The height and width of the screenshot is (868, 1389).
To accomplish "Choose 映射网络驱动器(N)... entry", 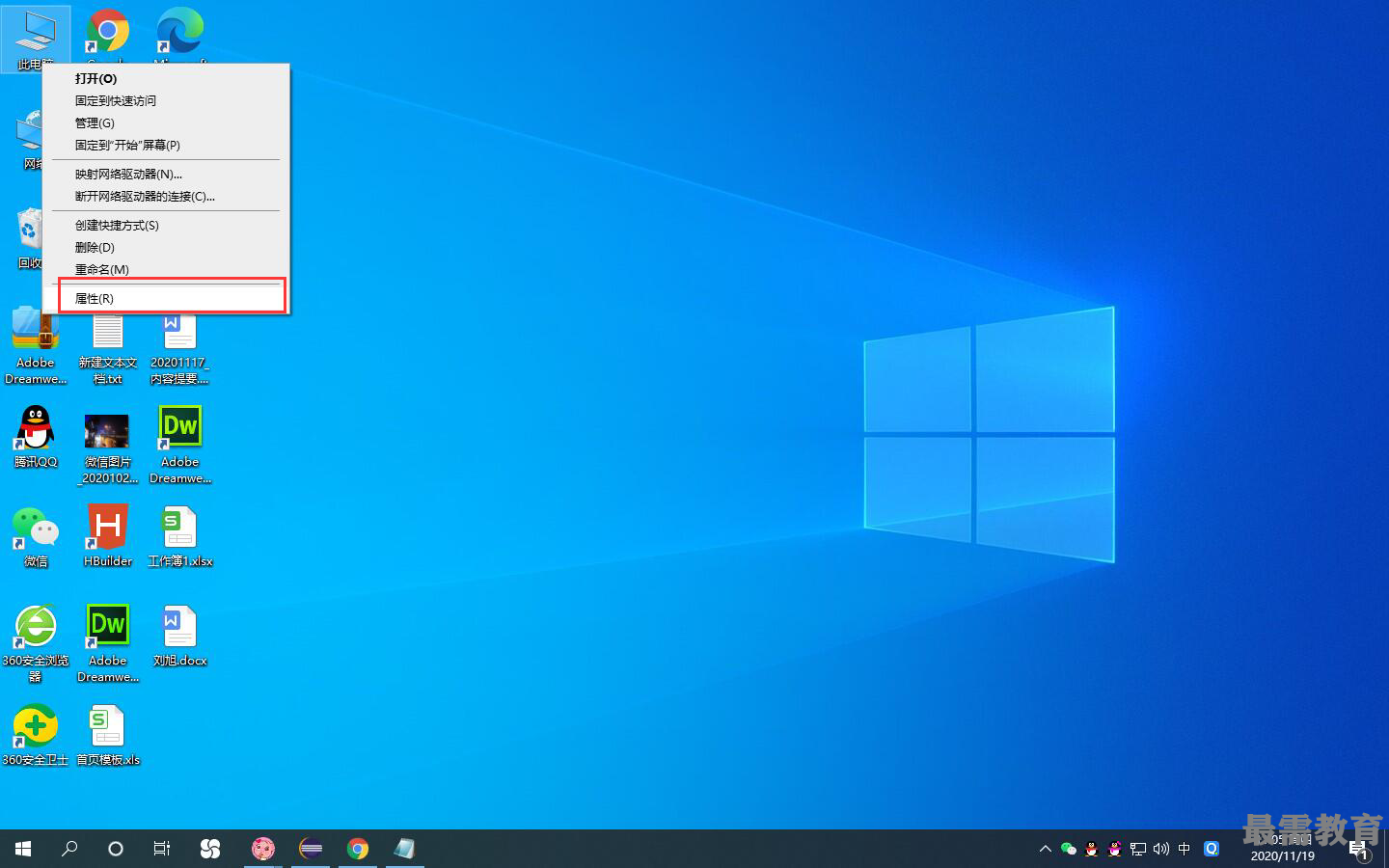I will pyautogui.click(x=166, y=175).
